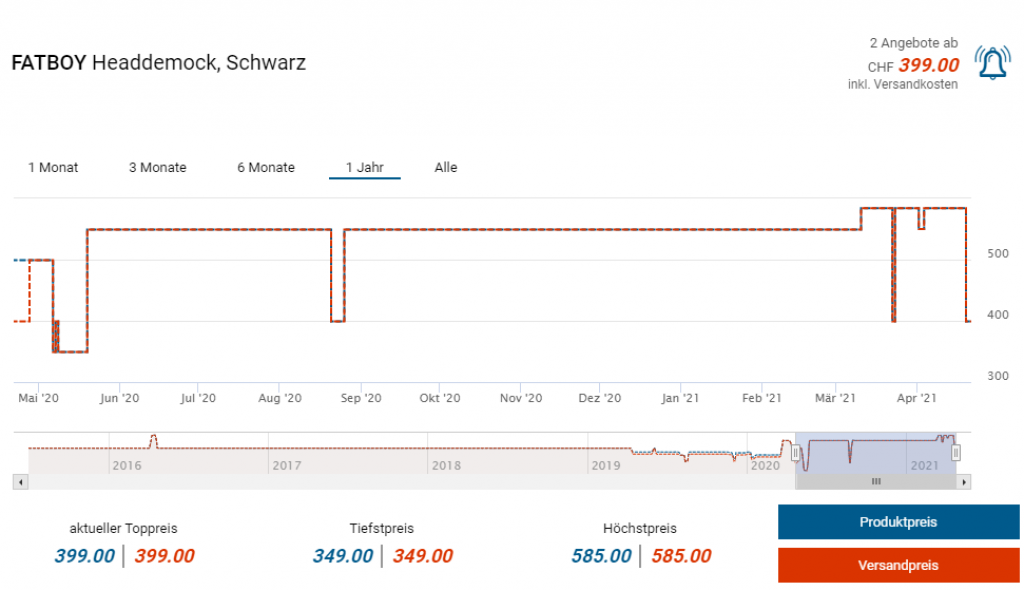1024x590 pixels.
Task: Select the 1 Jahr tab
Action: [364, 167]
